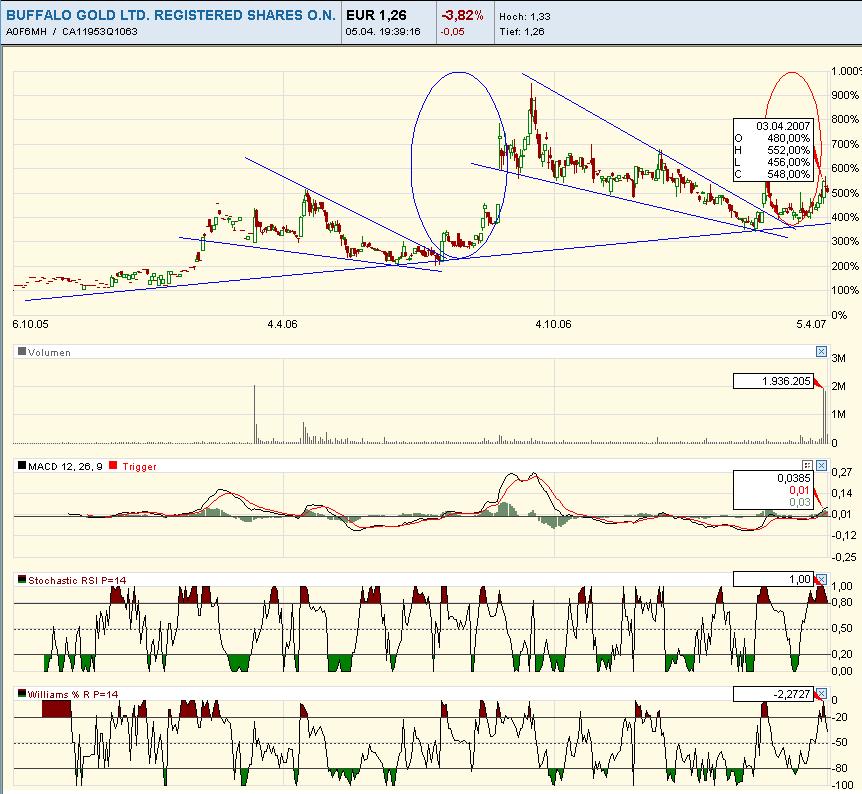
Task: Click the Hoch: 1,33 value
Action: 524,17
